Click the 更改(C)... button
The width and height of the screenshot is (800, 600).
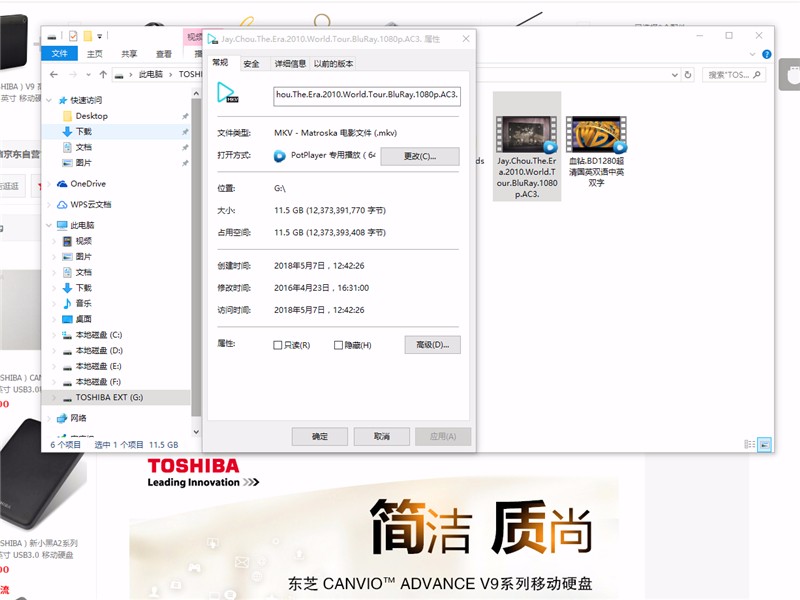click(420, 156)
